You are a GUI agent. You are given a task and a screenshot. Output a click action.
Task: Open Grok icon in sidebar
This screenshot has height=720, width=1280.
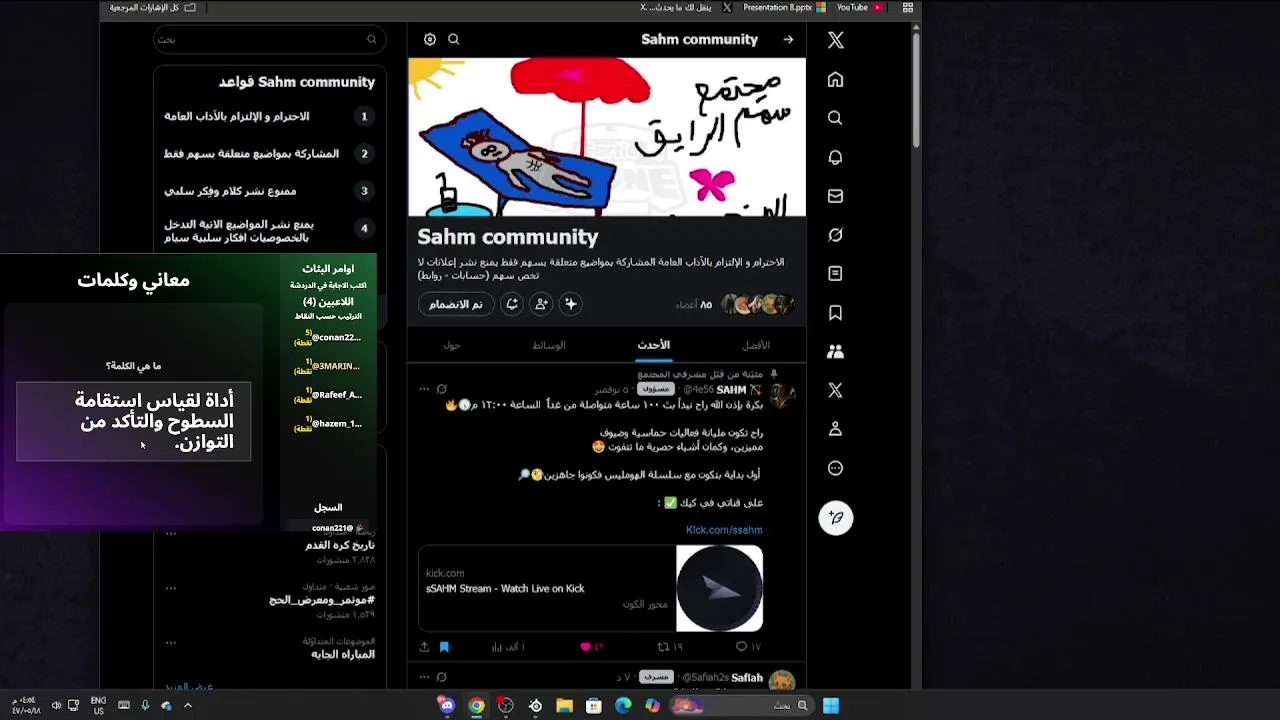835,235
